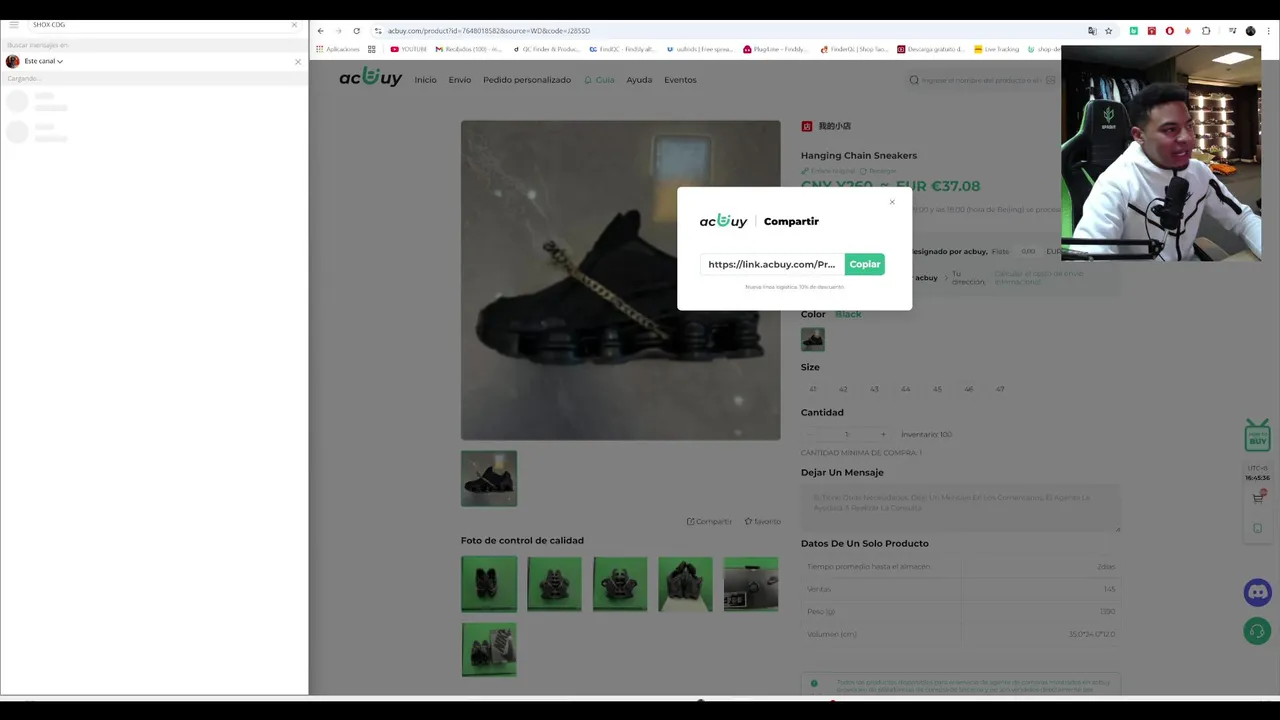The height and width of the screenshot is (720, 1280).
Task: Go back in the browser
Action: [x=320, y=31]
